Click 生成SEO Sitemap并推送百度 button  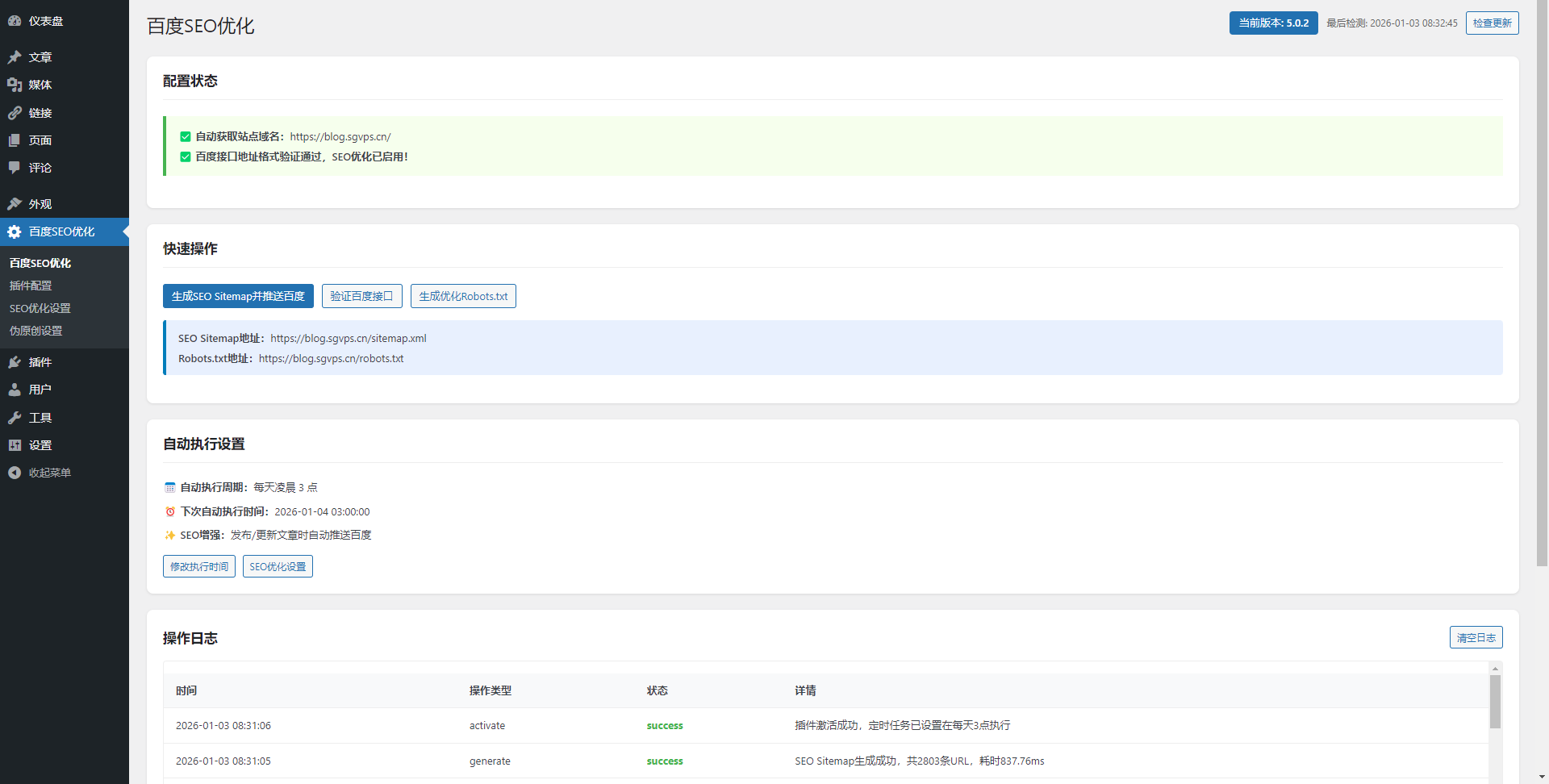[238, 296]
